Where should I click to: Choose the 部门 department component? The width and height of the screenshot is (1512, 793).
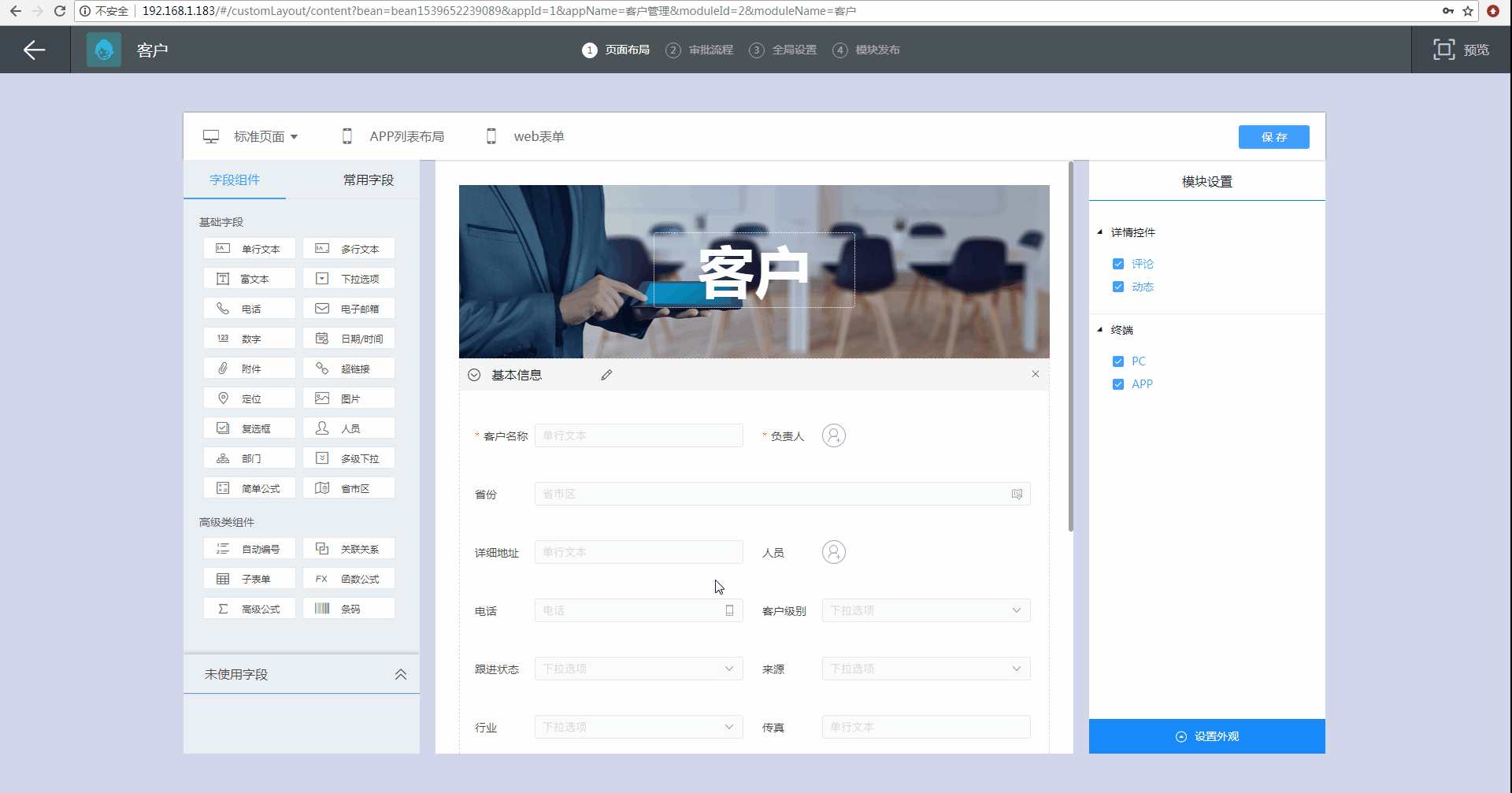tap(250, 458)
